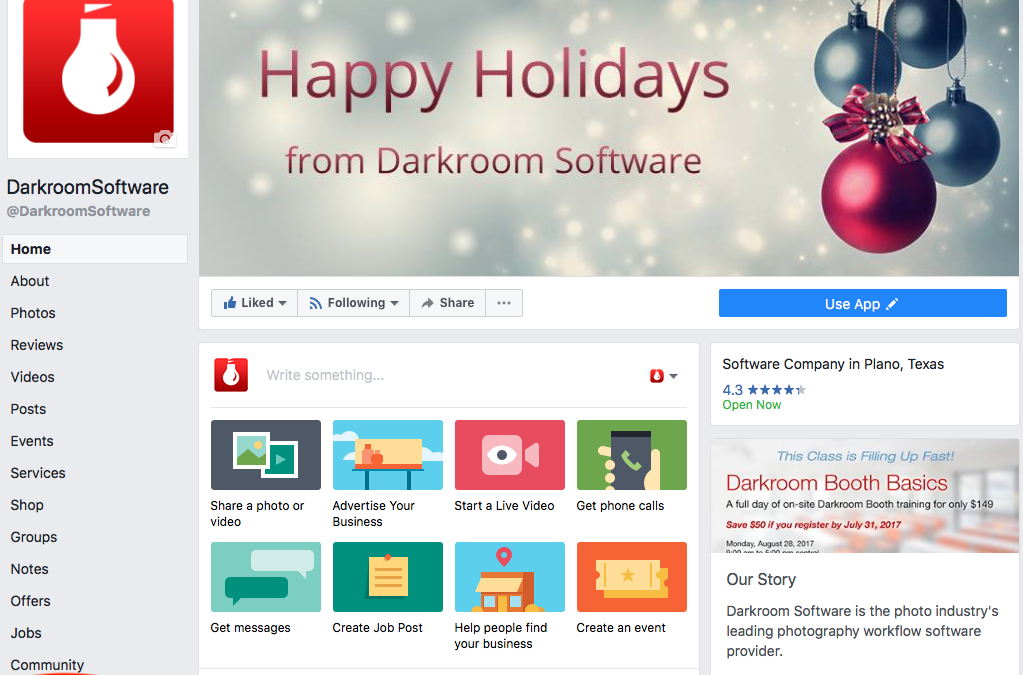Expand the Liked dropdown arrow
1023x675 pixels.
click(x=282, y=303)
